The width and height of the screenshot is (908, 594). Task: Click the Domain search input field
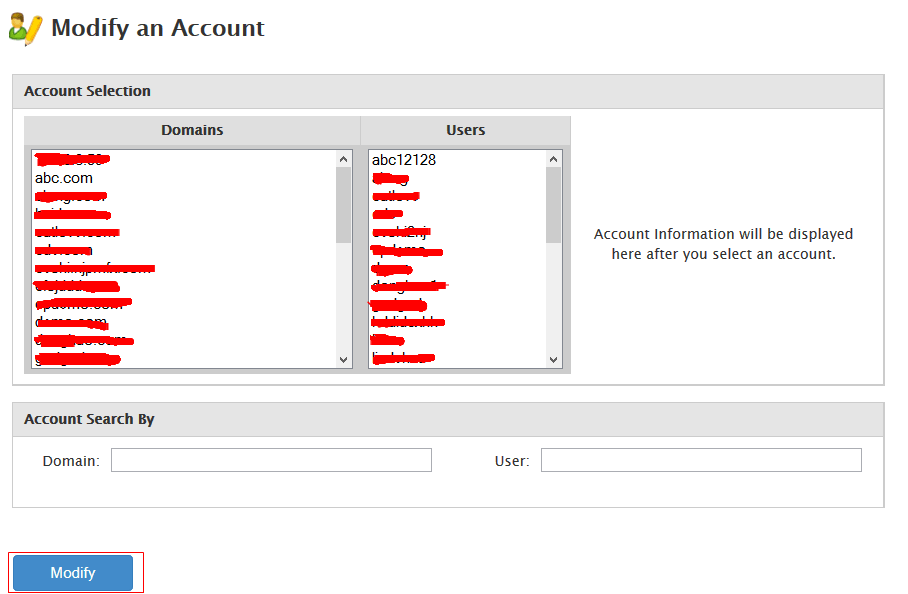pyautogui.click(x=271, y=460)
